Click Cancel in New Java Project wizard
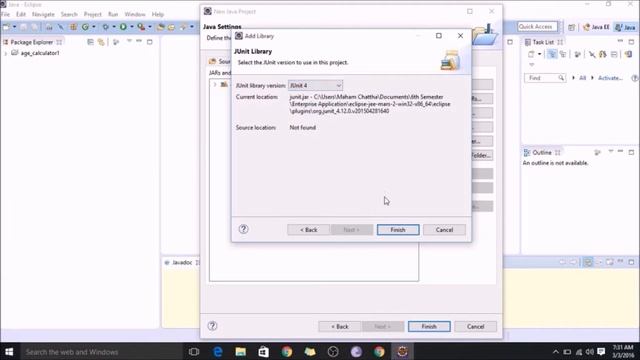 point(476,327)
